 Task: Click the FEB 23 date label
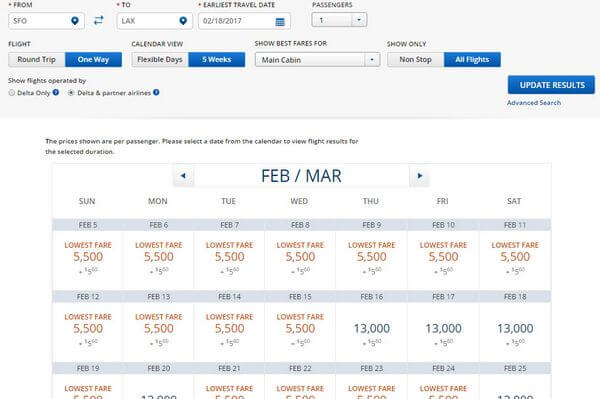coord(372,368)
